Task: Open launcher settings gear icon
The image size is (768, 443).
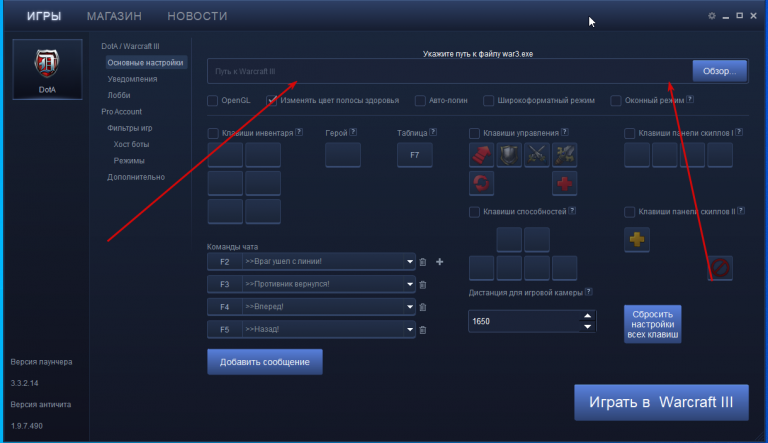Action: (x=712, y=16)
